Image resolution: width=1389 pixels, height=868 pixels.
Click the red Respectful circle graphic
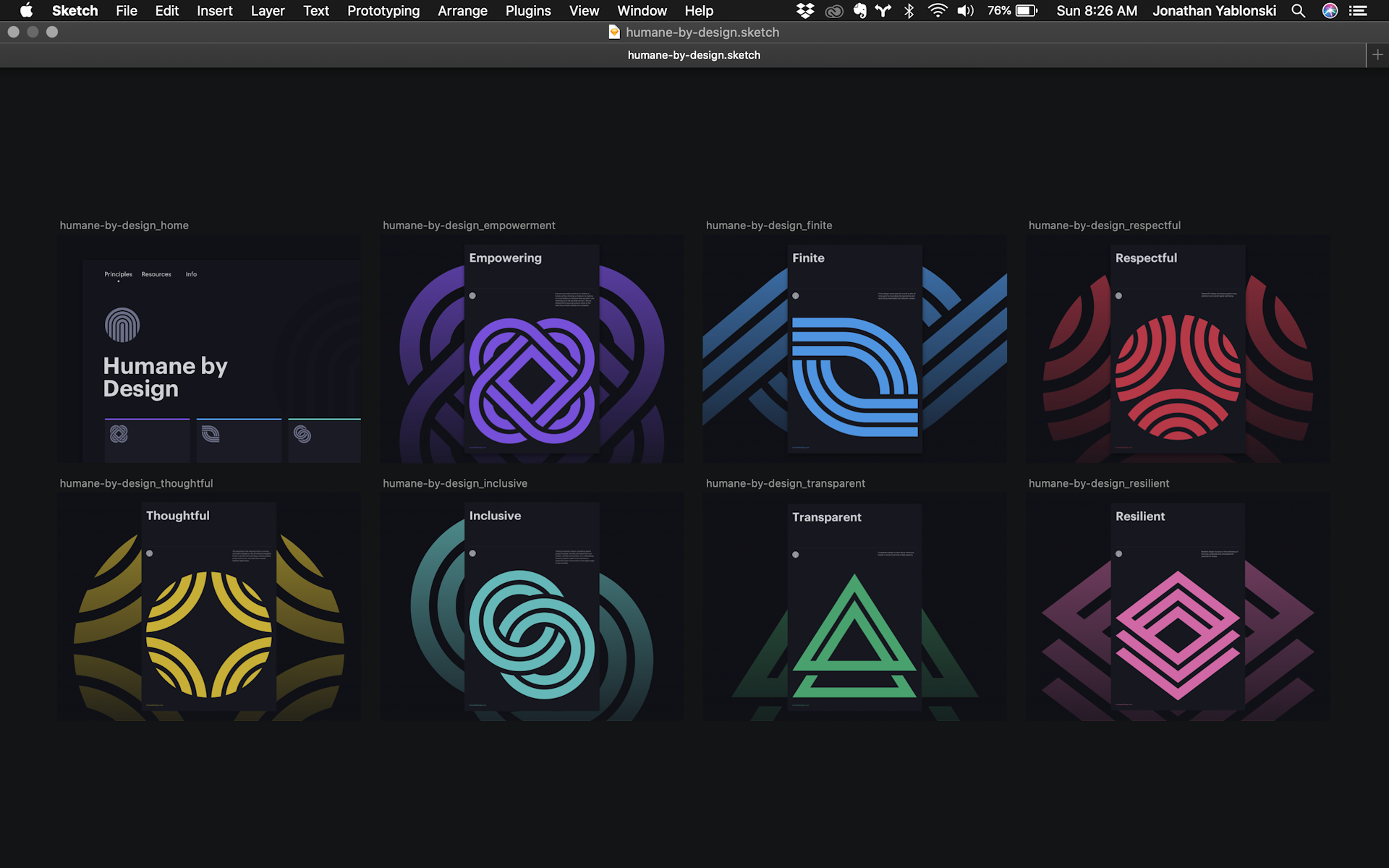1178,377
